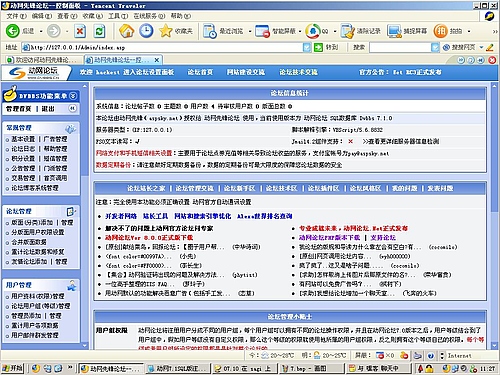Open the Back button history dropdown arrow
This screenshot has height=375, width=500.
41,31
